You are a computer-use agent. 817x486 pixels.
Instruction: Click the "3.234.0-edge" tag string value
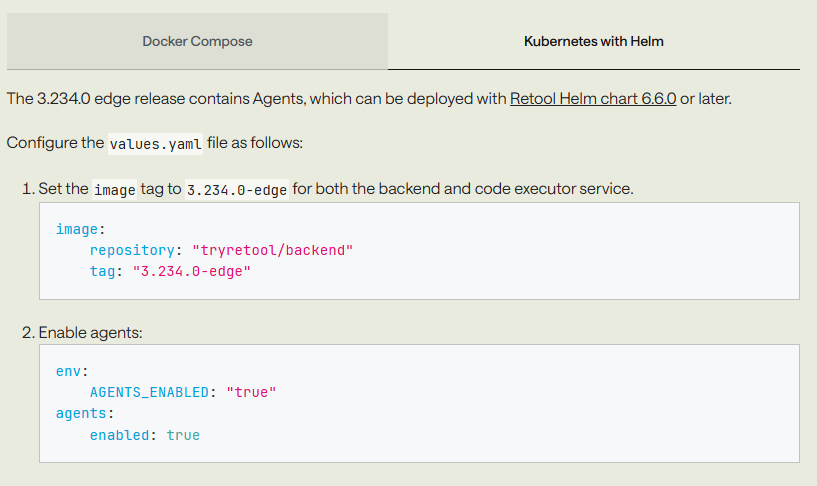(192, 271)
